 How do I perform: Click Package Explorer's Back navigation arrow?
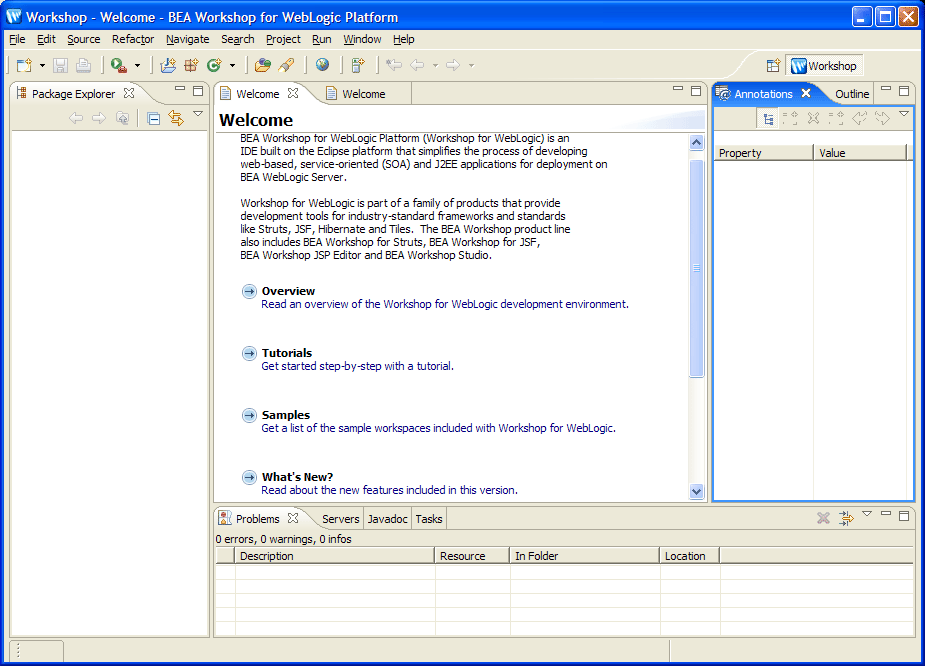[x=76, y=118]
